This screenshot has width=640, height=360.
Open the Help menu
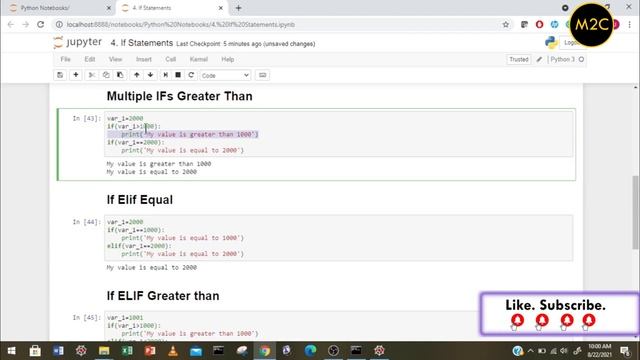pos(228,59)
